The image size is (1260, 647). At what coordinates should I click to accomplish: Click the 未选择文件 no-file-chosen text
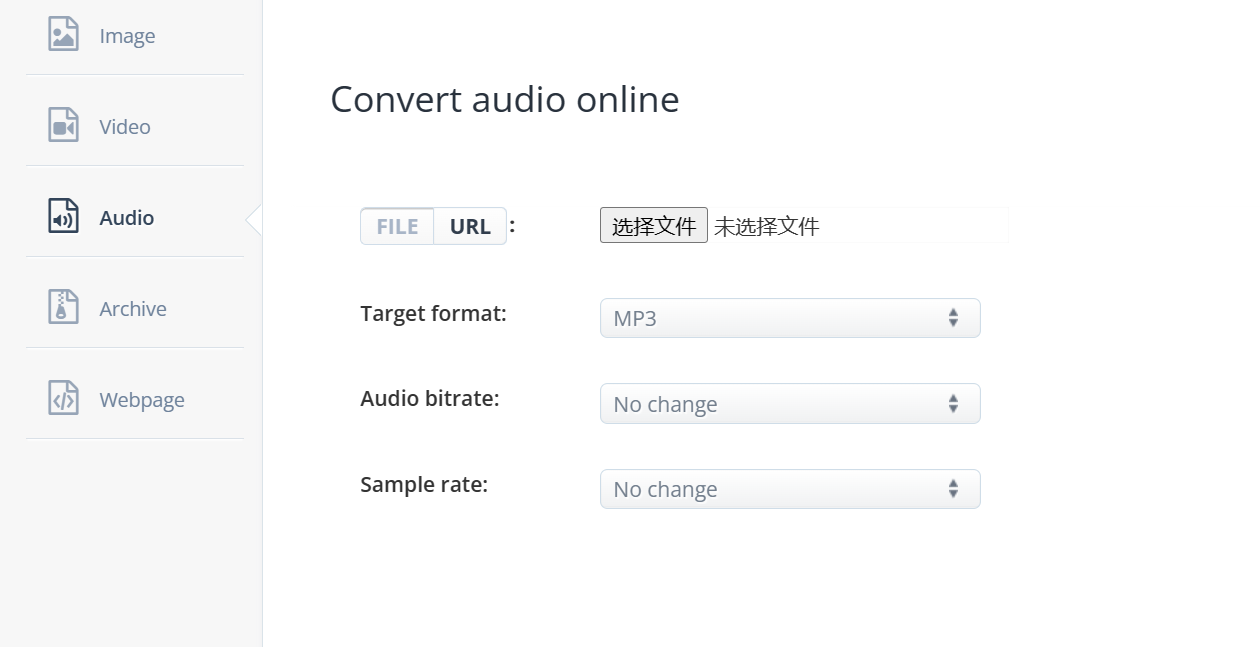pyautogui.click(x=766, y=226)
